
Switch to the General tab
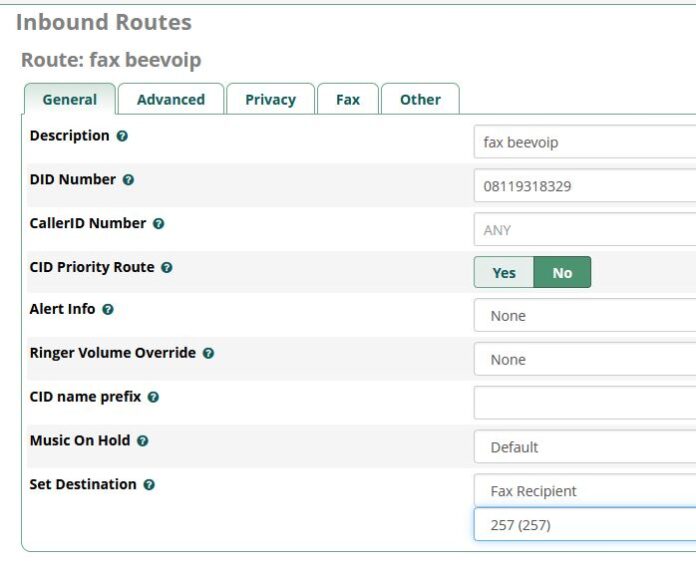70,99
